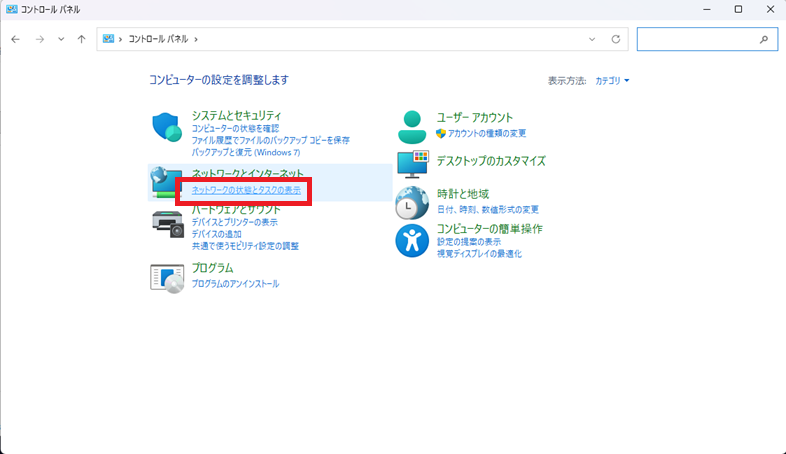Click アカウントの種類の変更 link

486,133
